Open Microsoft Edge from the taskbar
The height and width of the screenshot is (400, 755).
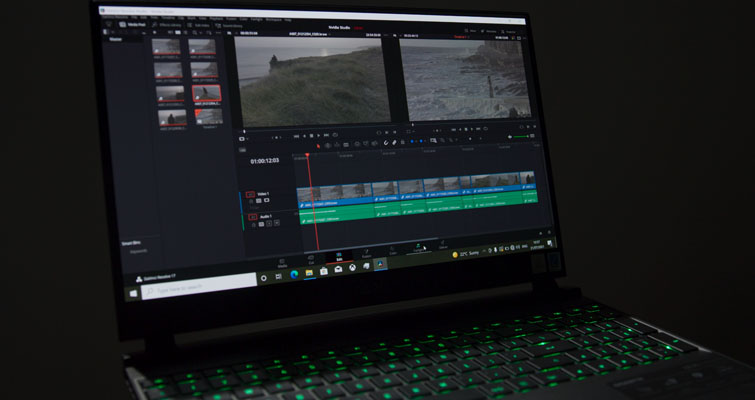294,273
